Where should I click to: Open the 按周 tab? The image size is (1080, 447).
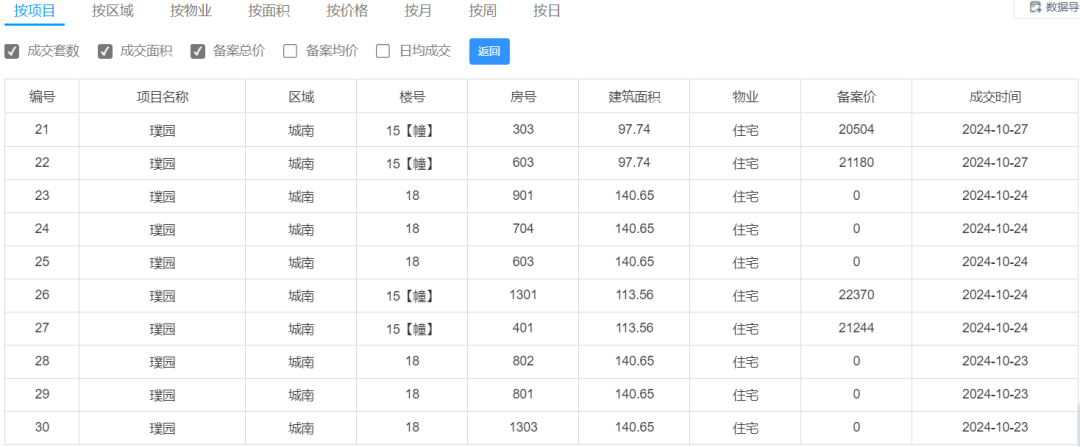[483, 11]
